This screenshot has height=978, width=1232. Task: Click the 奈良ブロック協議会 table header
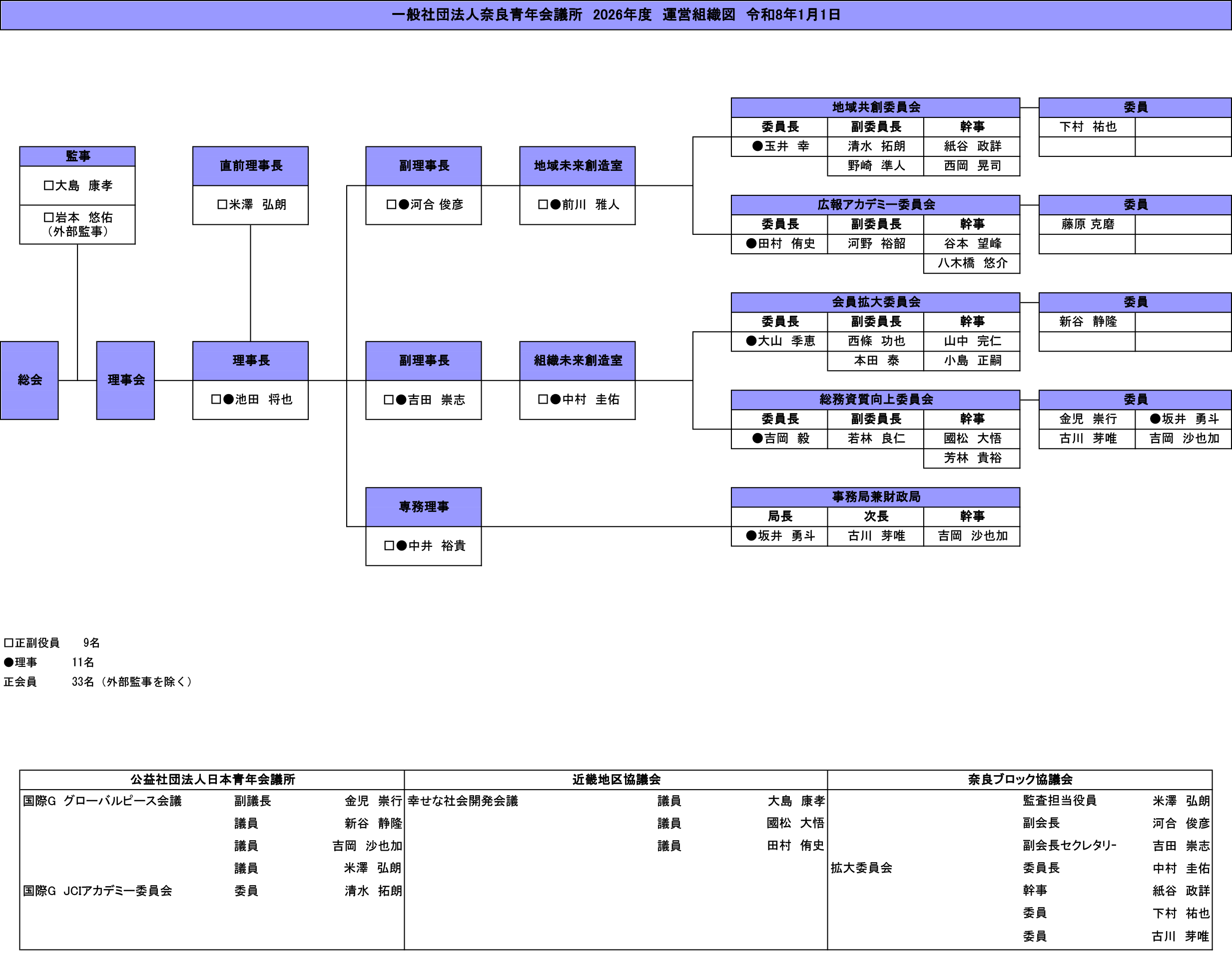coord(1020,779)
